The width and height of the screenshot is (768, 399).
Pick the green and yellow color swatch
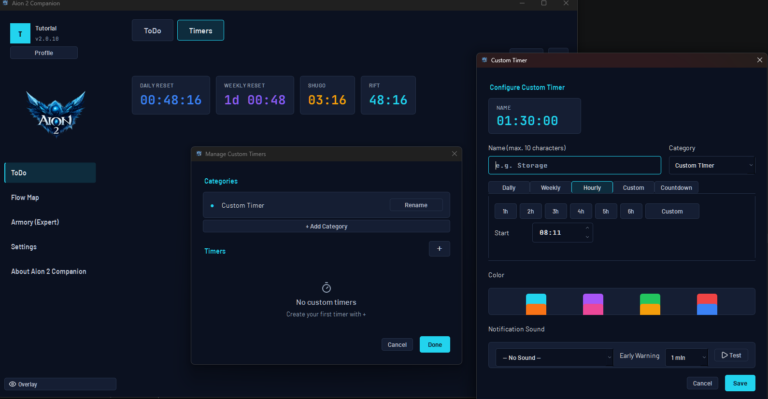coord(650,304)
